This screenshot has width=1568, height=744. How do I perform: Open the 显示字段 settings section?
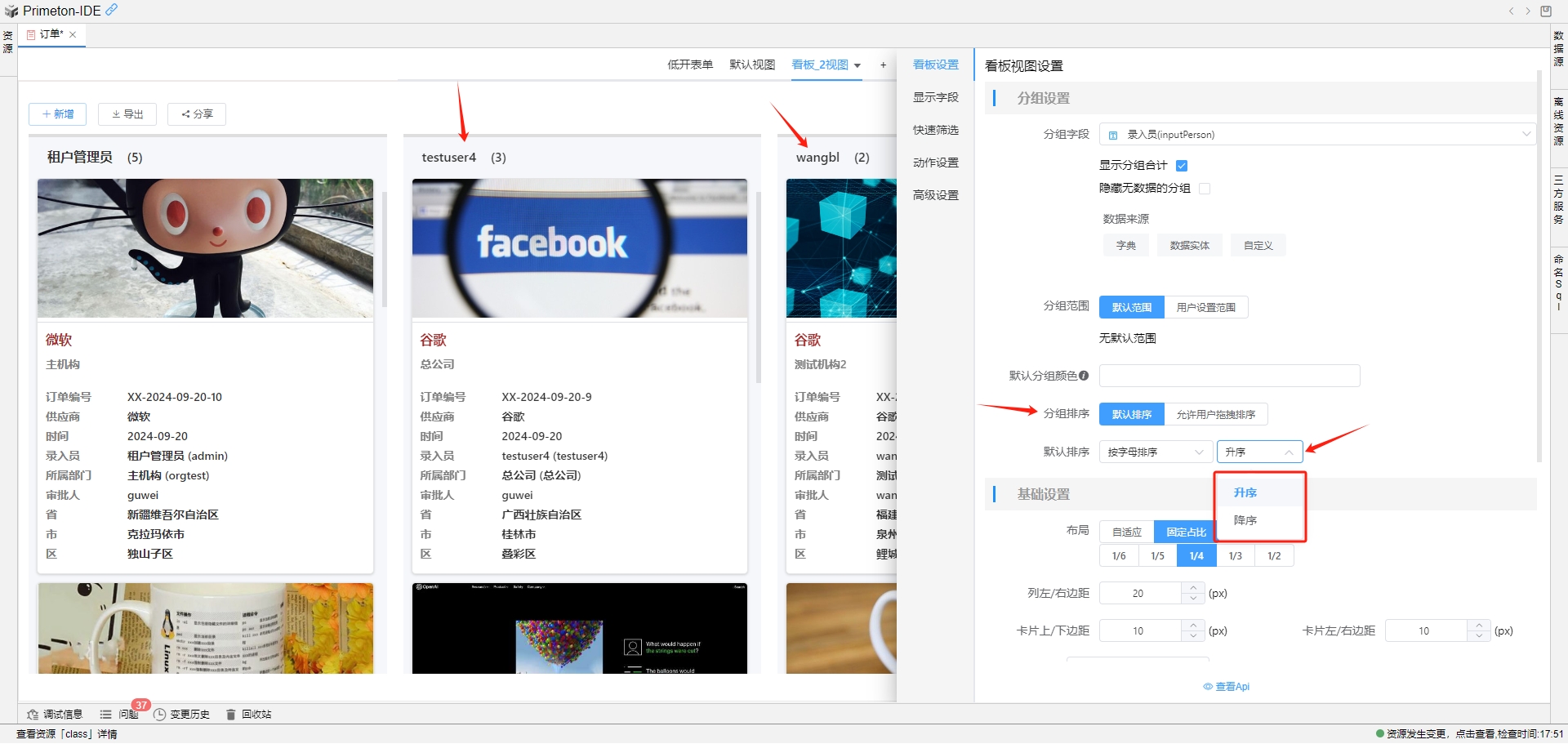click(935, 98)
